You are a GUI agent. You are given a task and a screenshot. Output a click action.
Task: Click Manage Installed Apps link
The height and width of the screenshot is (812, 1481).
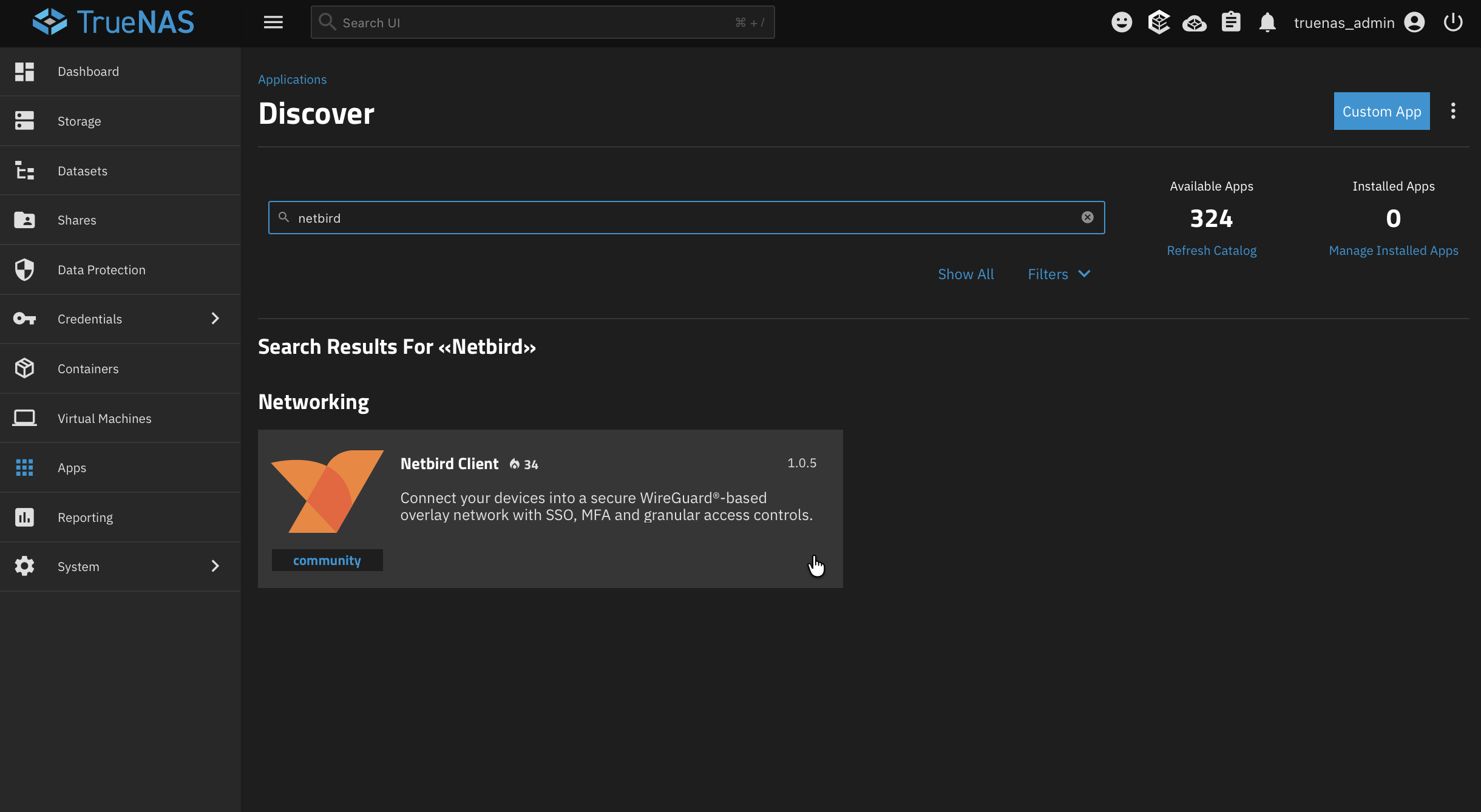point(1393,251)
